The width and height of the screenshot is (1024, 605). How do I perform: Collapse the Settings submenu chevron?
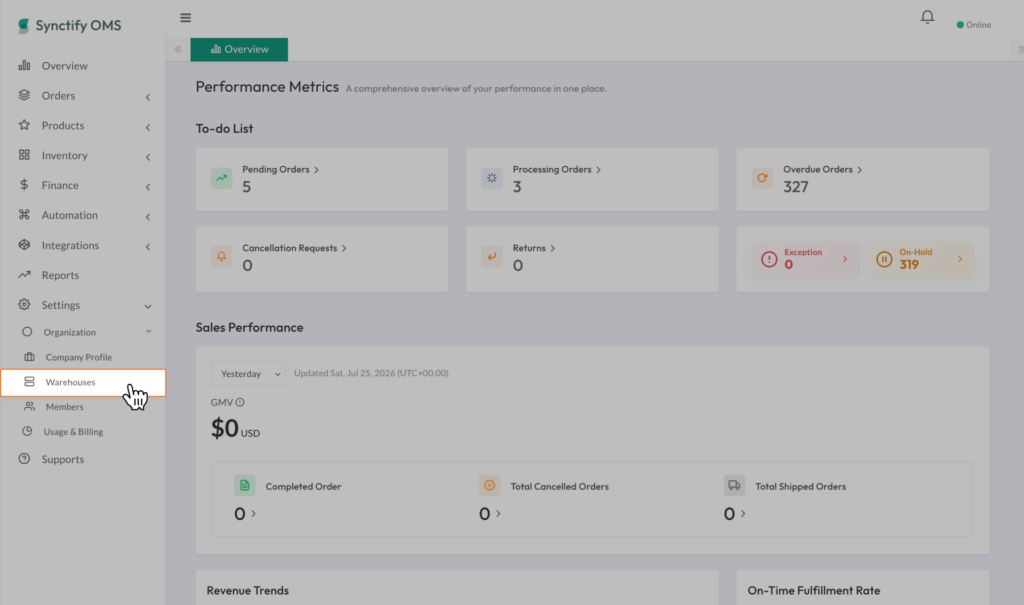pos(148,306)
